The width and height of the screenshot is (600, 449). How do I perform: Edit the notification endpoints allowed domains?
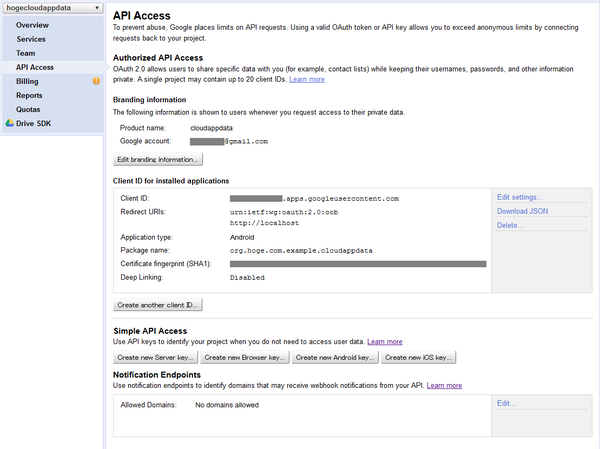[x=506, y=403]
